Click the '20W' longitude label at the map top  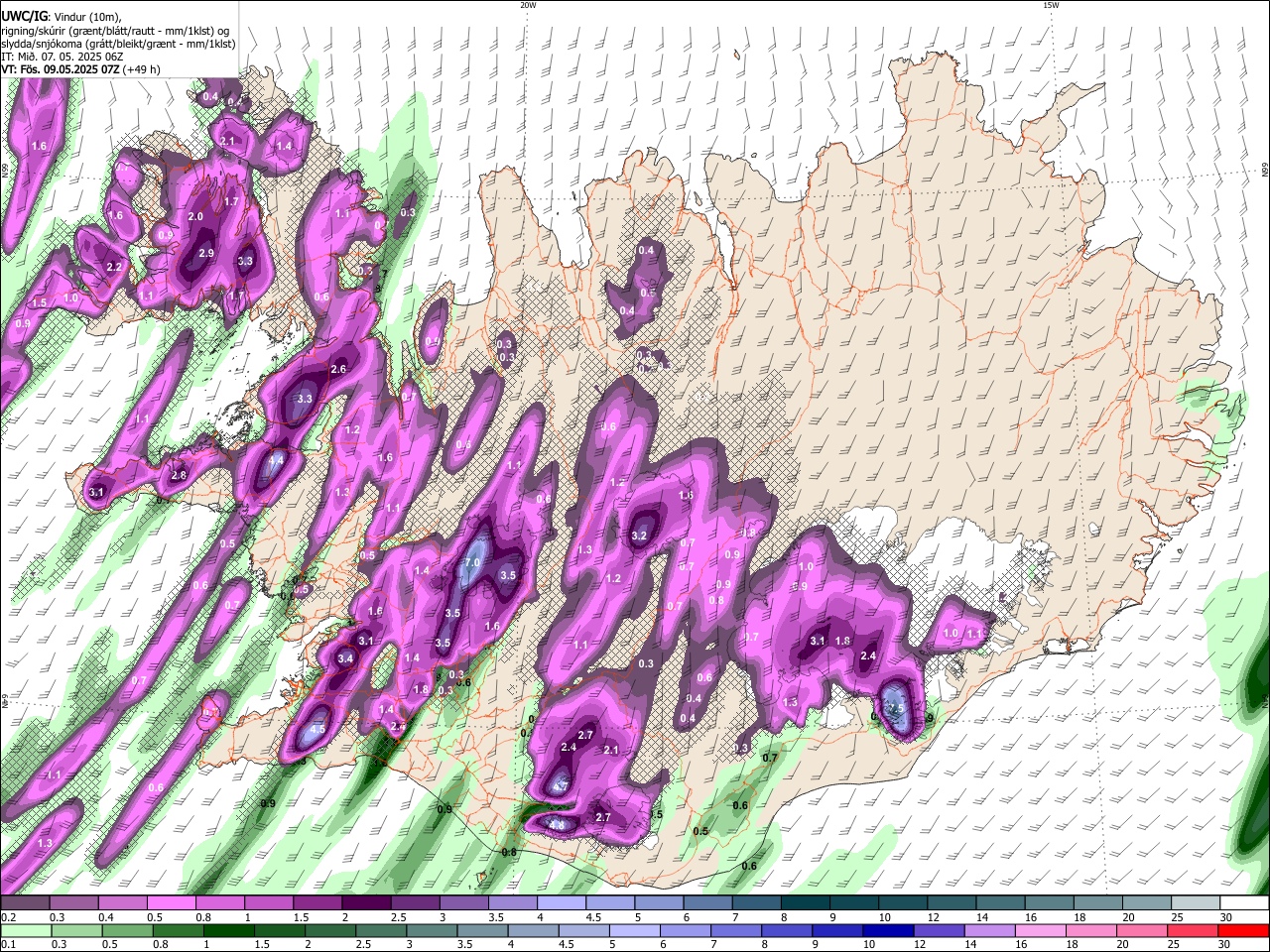click(x=528, y=5)
